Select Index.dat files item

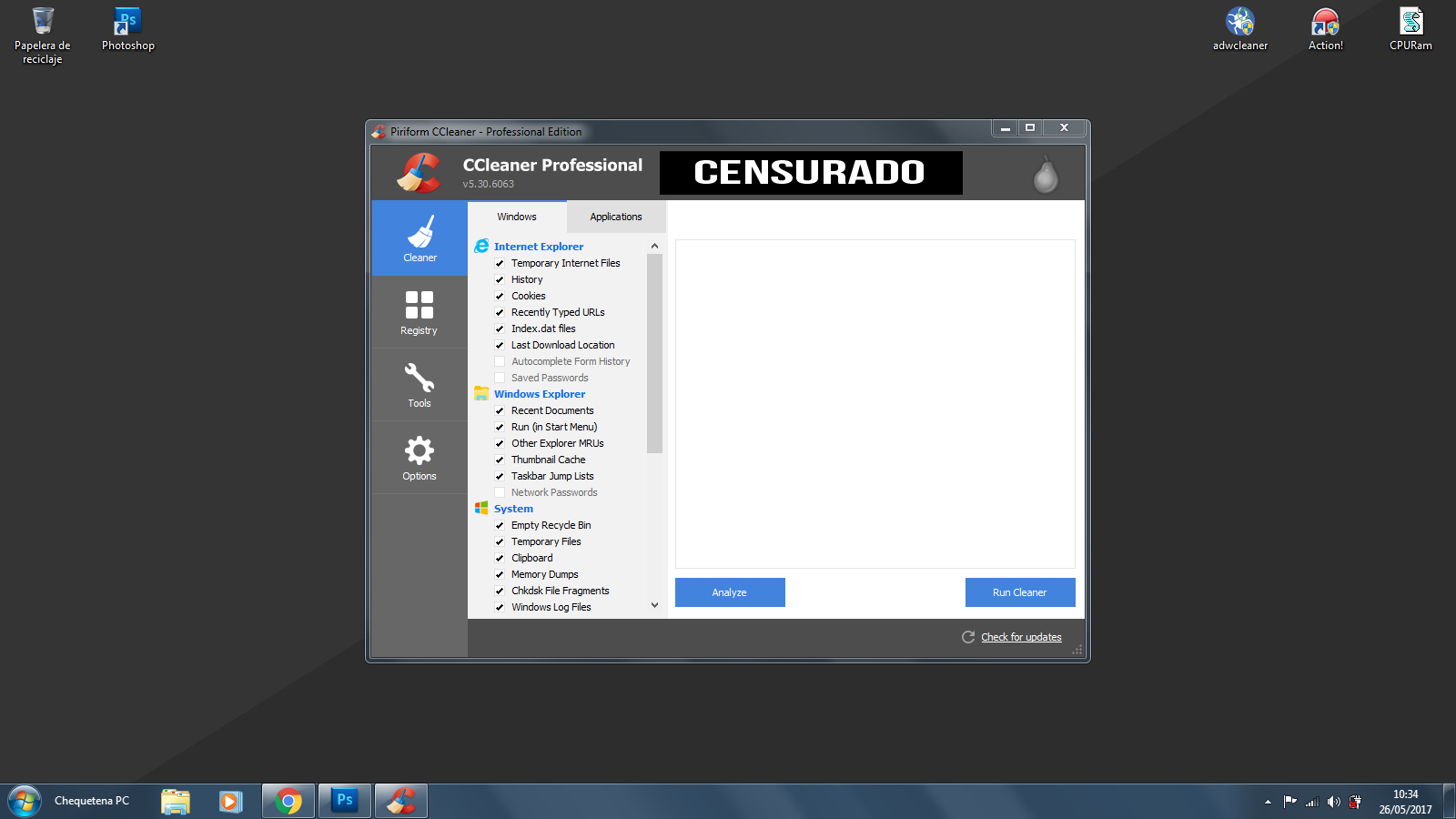[543, 329]
